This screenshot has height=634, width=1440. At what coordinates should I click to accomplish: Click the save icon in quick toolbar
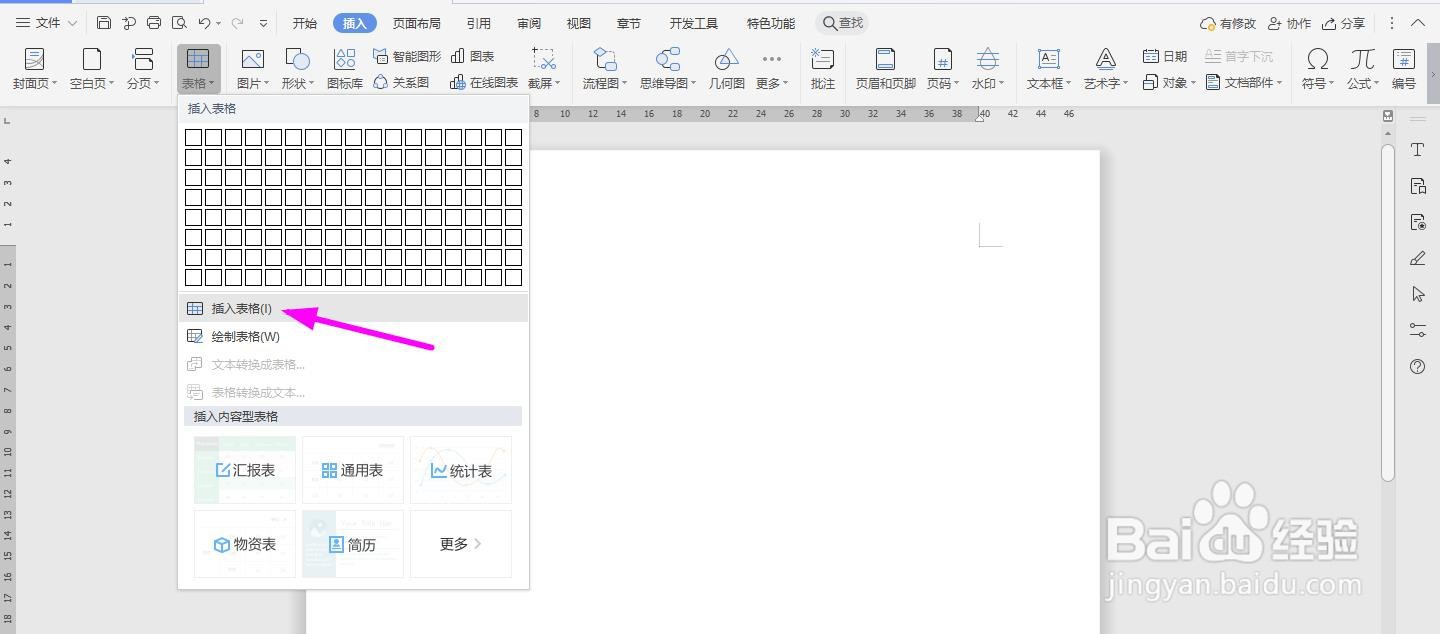pyautogui.click(x=104, y=23)
